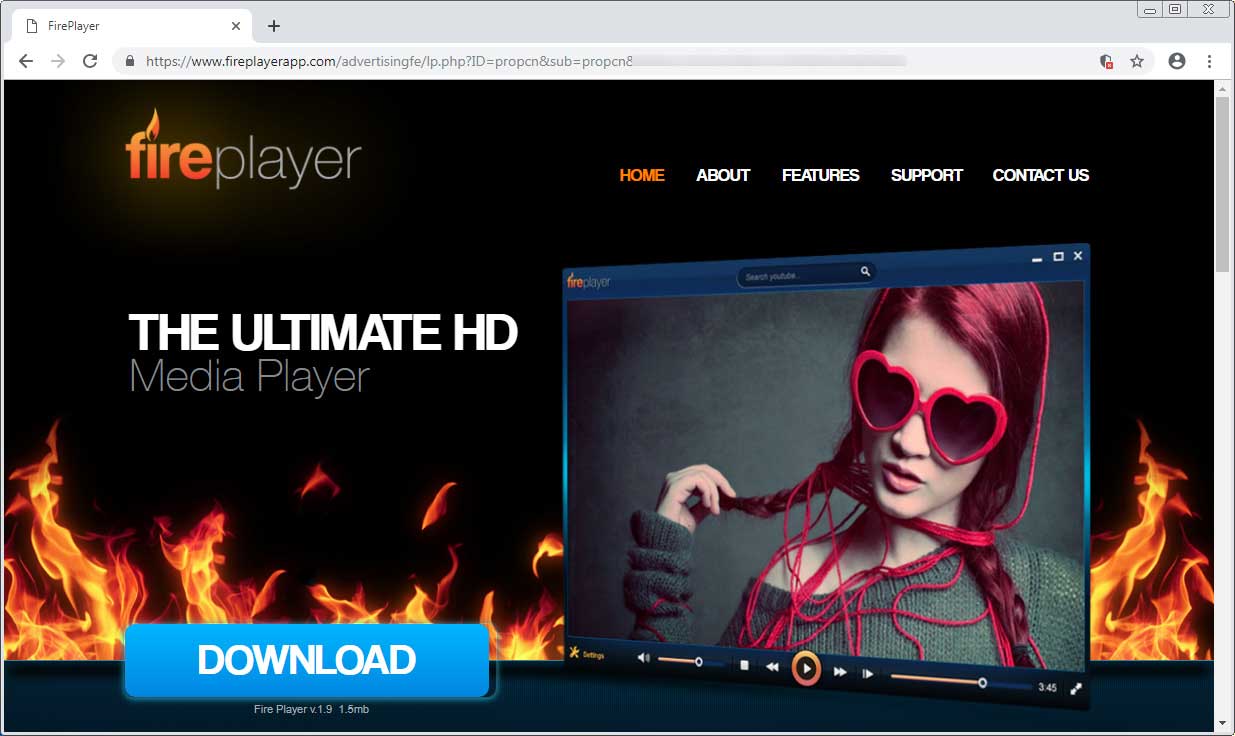
Task: Click the player fast-forward button
Action: [x=840, y=672]
